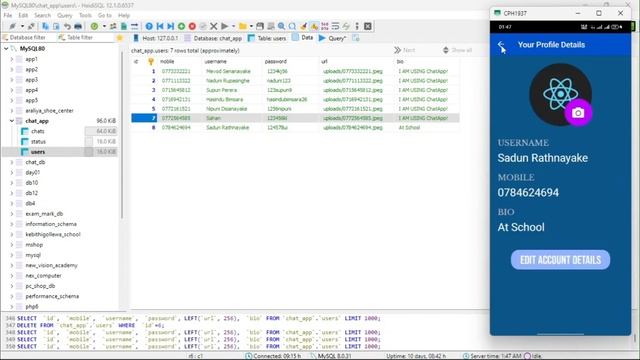
Task: Open refresh icon dropdown arrow
Action: 104,26
